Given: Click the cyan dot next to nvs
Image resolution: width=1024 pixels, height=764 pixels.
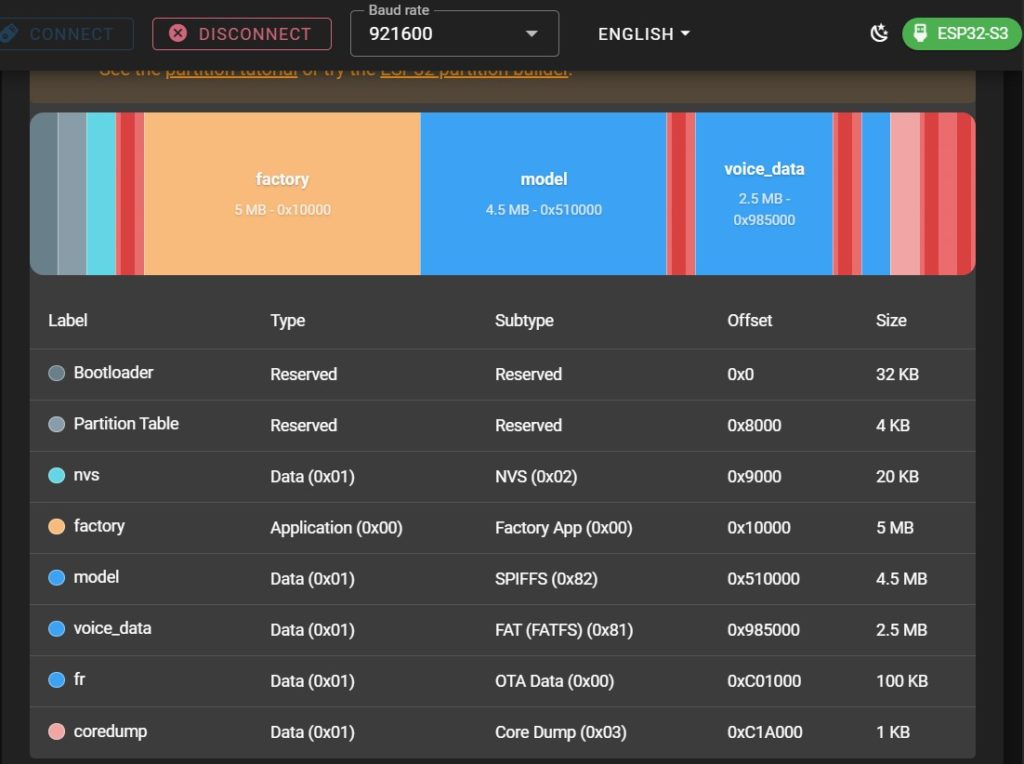Looking at the screenshot, I should (x=57, y=475).
